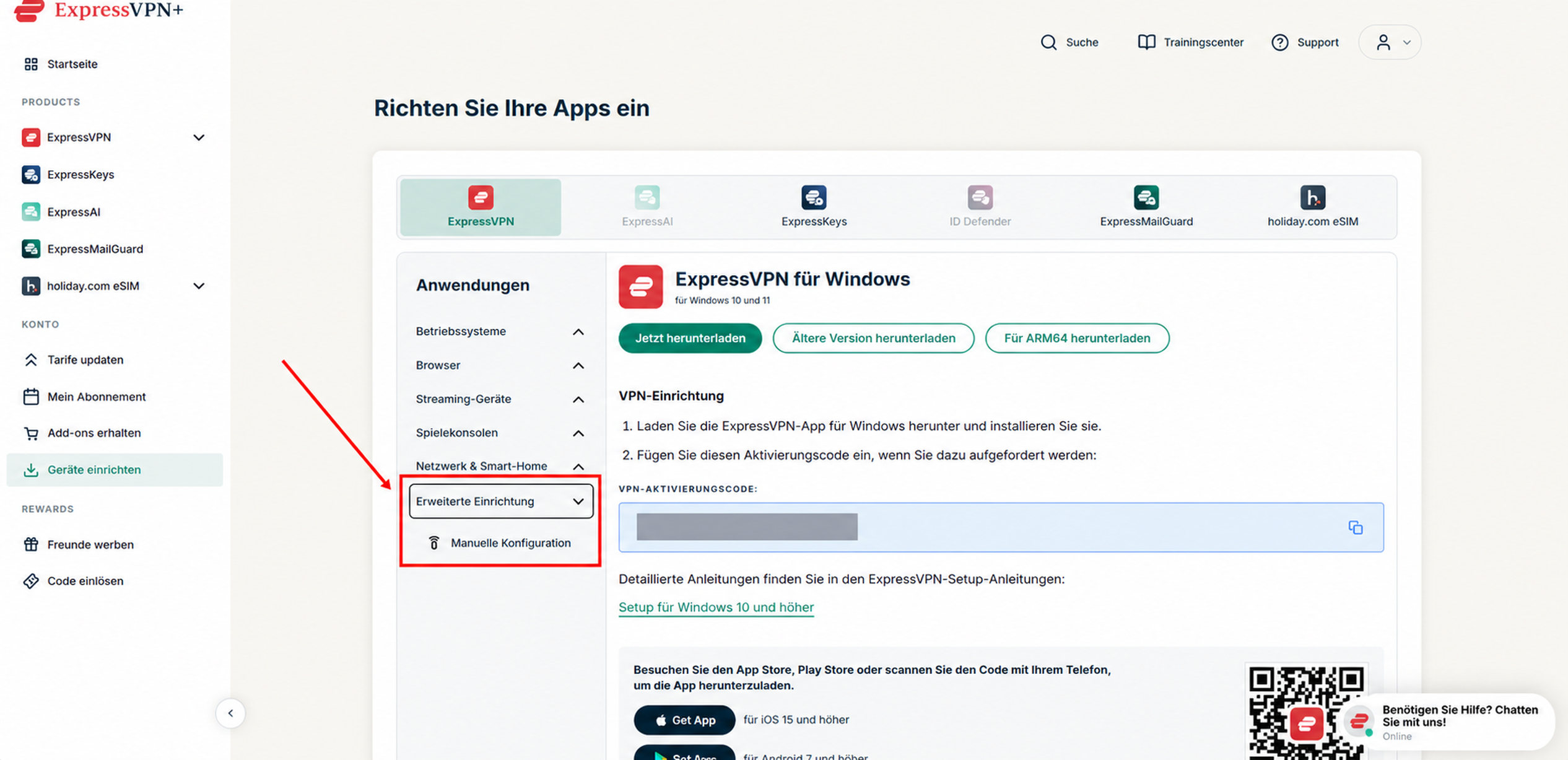Screen dimensions: 1568x760
Task: Select the ExpressVPN app tab
Action: (481, 207)
